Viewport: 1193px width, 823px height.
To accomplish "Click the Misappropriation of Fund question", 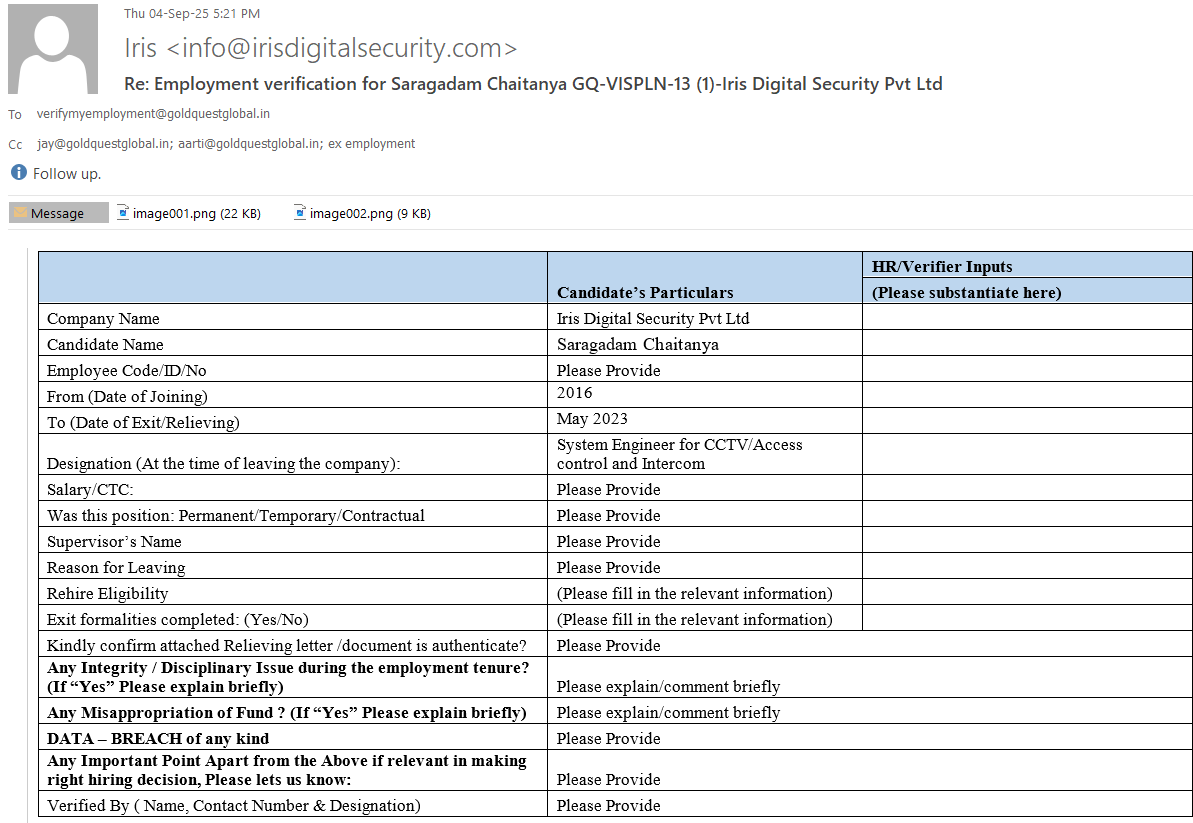I will pos(286,713).
